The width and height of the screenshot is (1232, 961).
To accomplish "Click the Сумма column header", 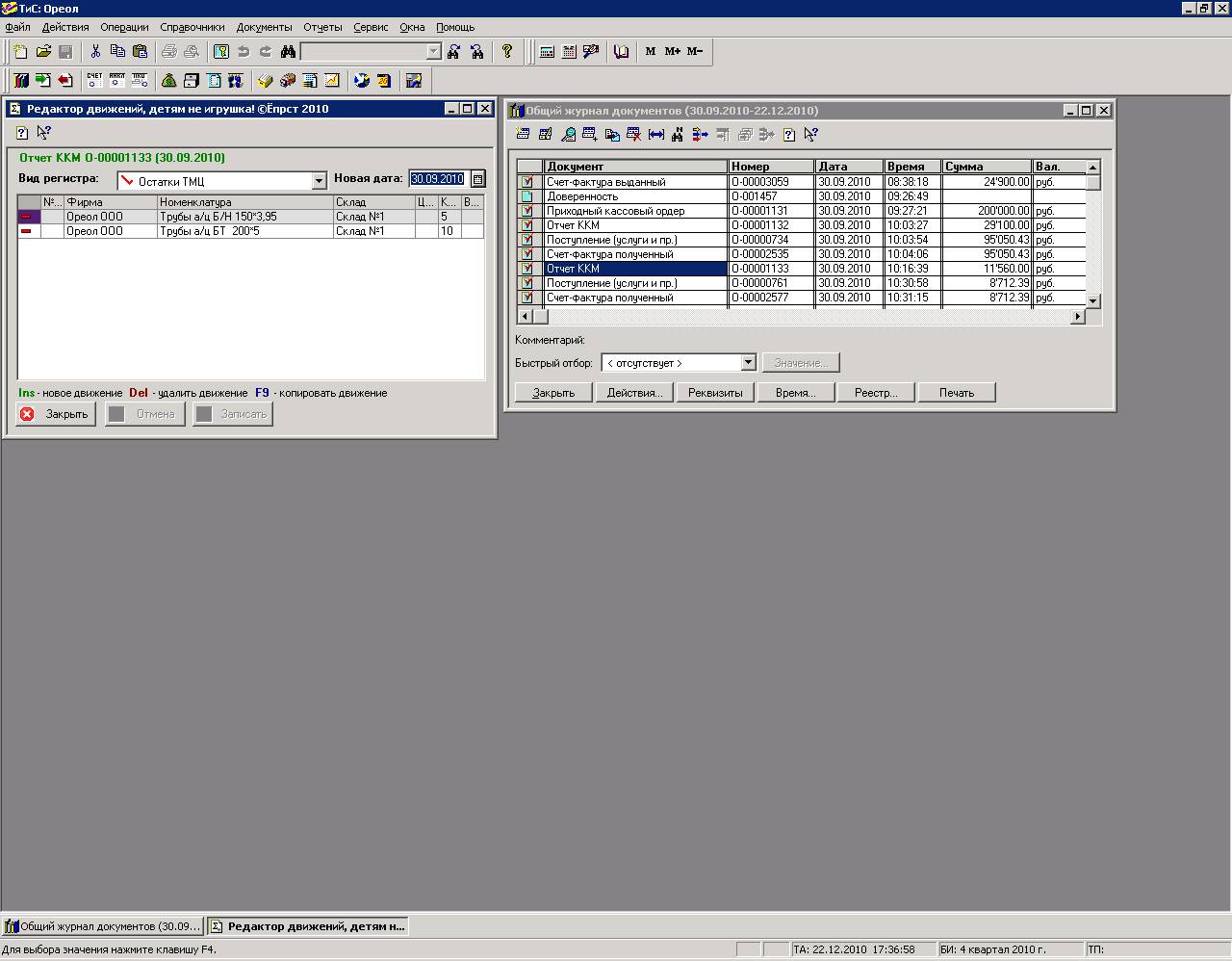I will (x=987, y=167).
